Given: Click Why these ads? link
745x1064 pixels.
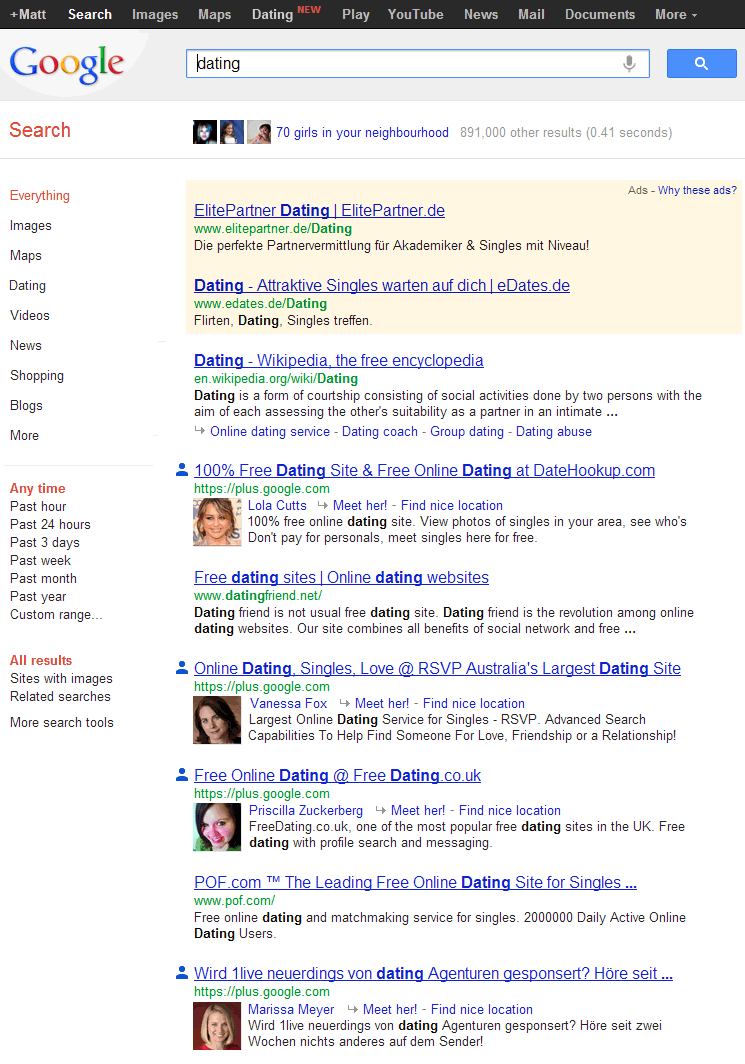Looking at the screenshot, I should (x=697, y=190).
